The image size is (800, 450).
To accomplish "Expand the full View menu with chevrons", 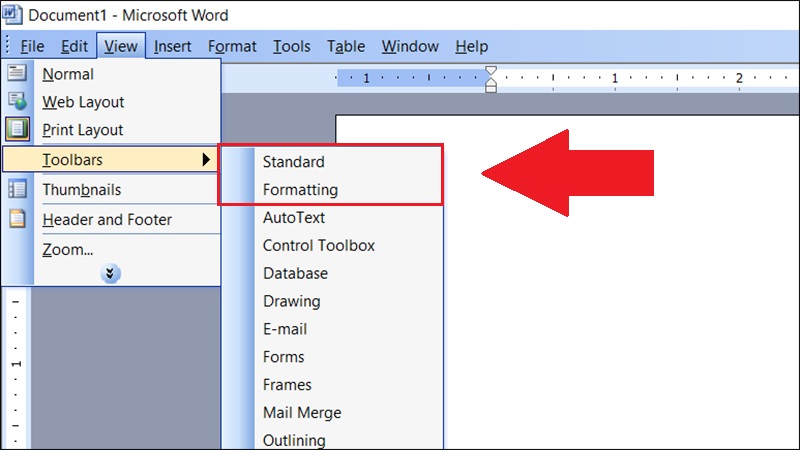I will tap(110, 273).
